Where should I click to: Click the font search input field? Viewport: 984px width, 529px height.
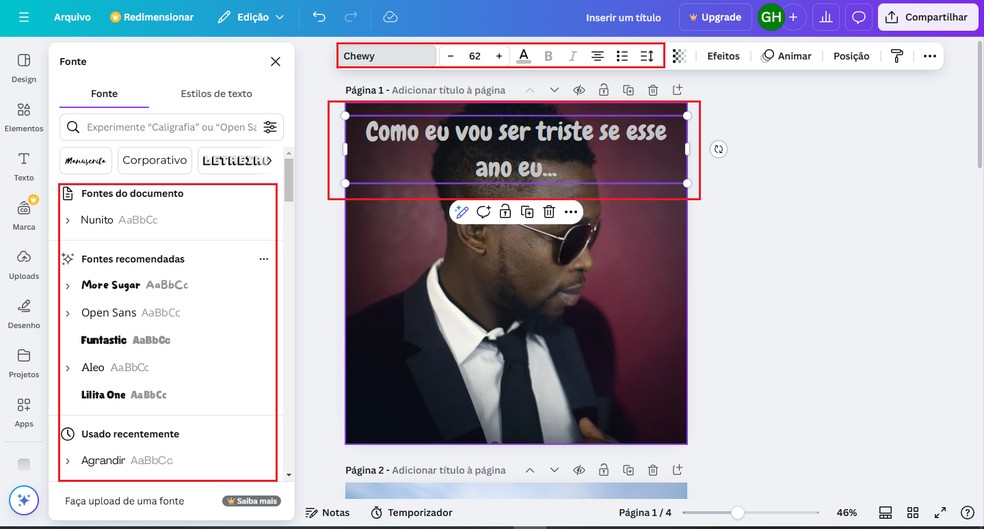point(170,127)
